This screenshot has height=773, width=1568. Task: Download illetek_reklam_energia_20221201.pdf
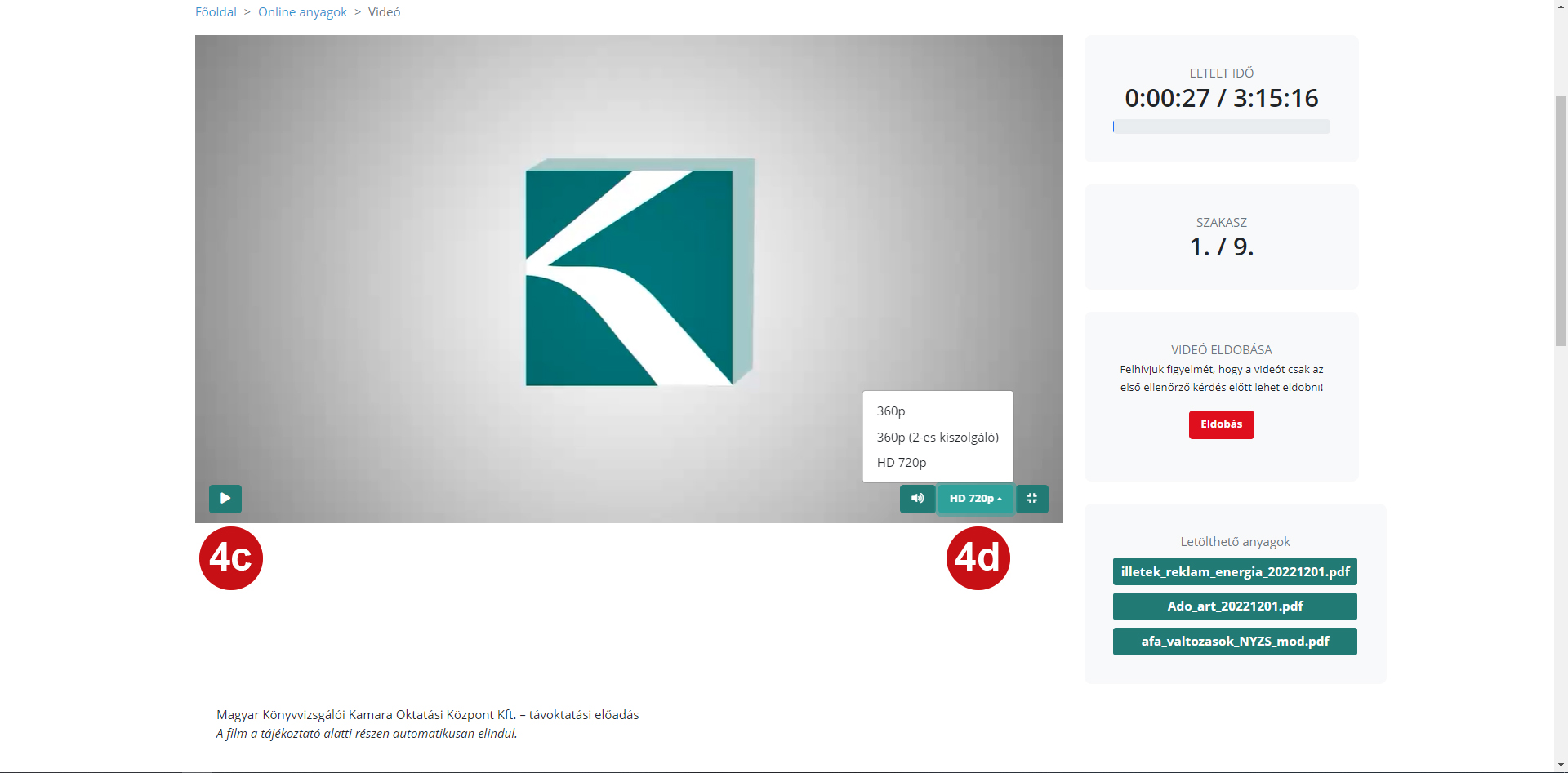coord(1234,572)
